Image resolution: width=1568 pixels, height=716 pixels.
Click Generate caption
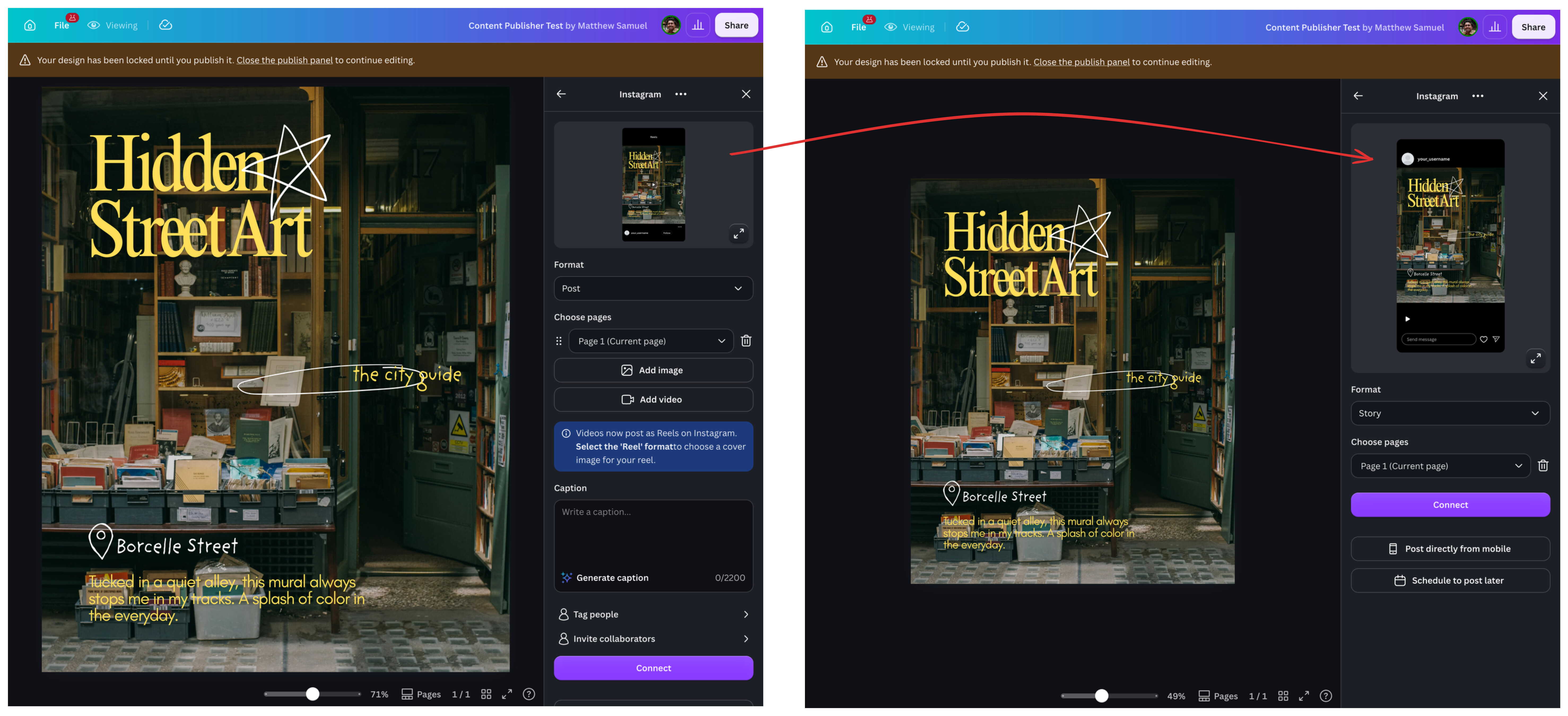click(605, 578)
